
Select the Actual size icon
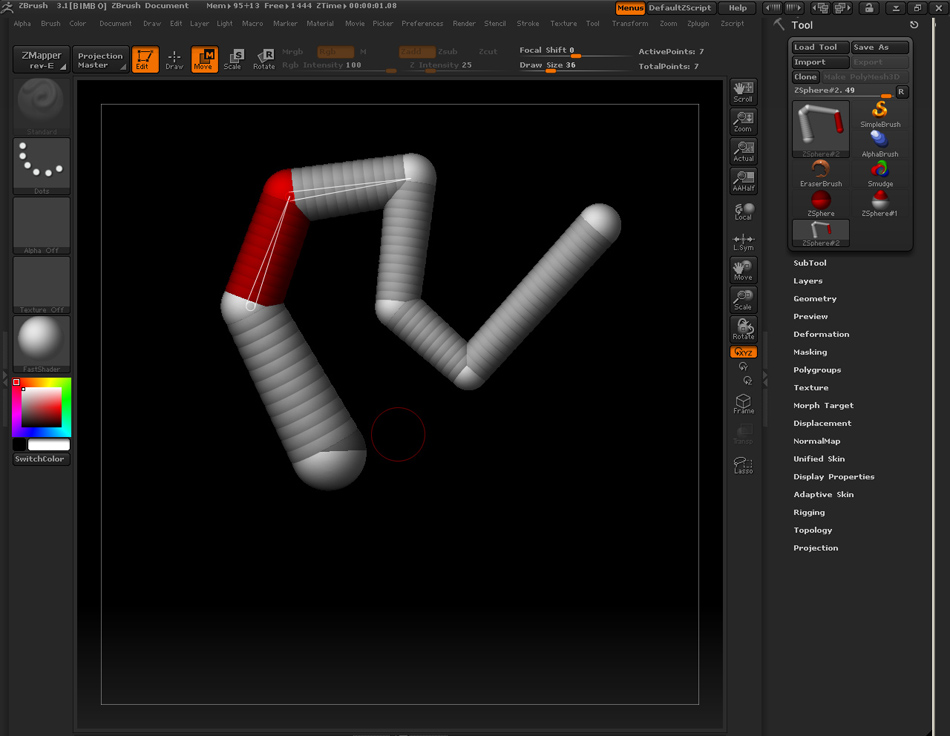click(x=743, y=152)
